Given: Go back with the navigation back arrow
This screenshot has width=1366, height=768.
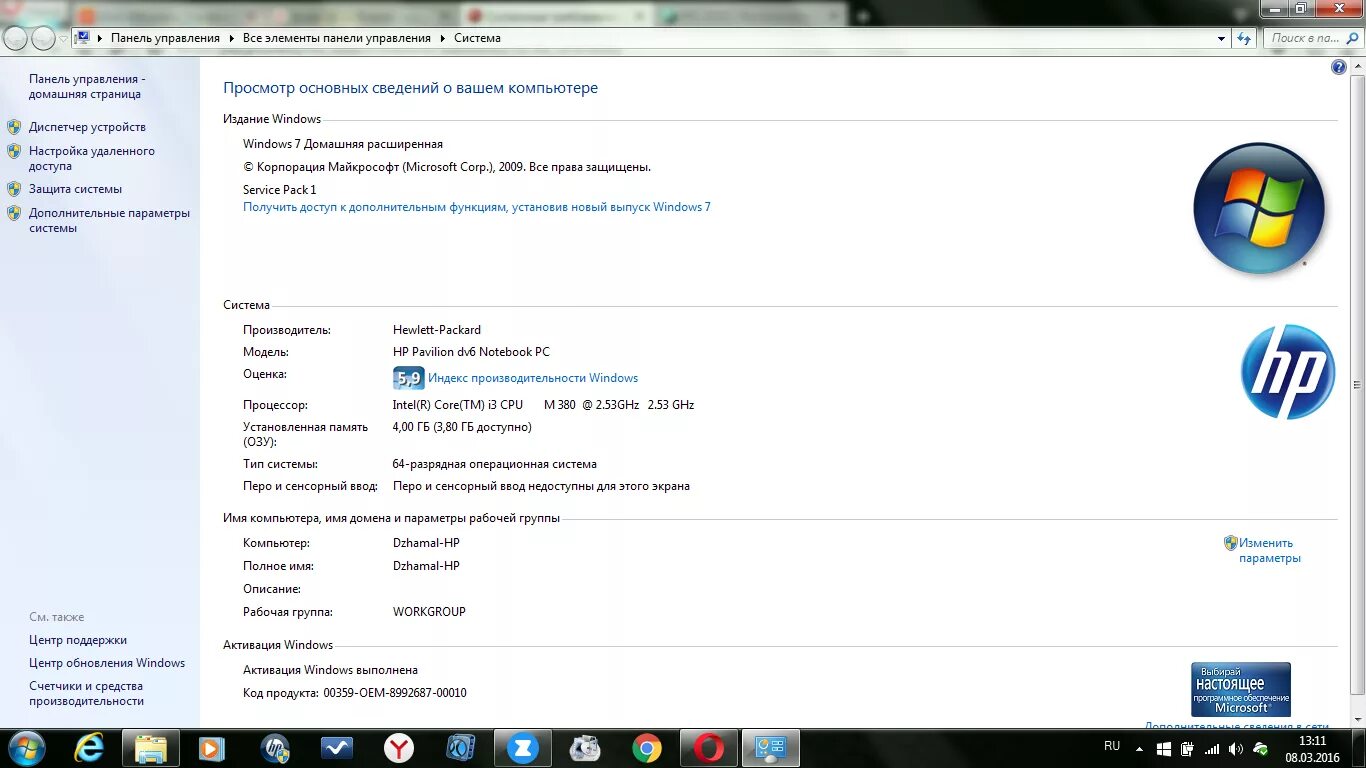Looking at the screenshot, I should tap(16, 38).
